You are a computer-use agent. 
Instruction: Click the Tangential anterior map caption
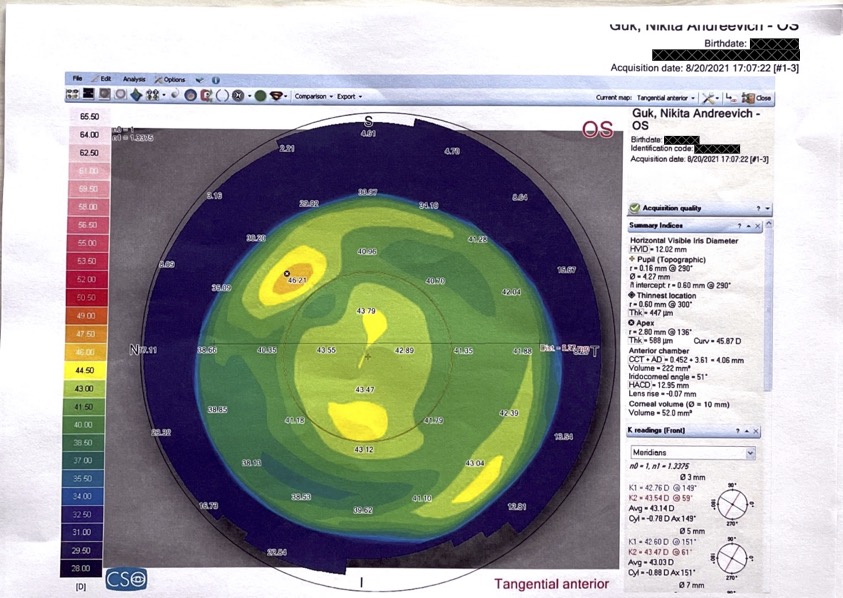tap(552, 584)
